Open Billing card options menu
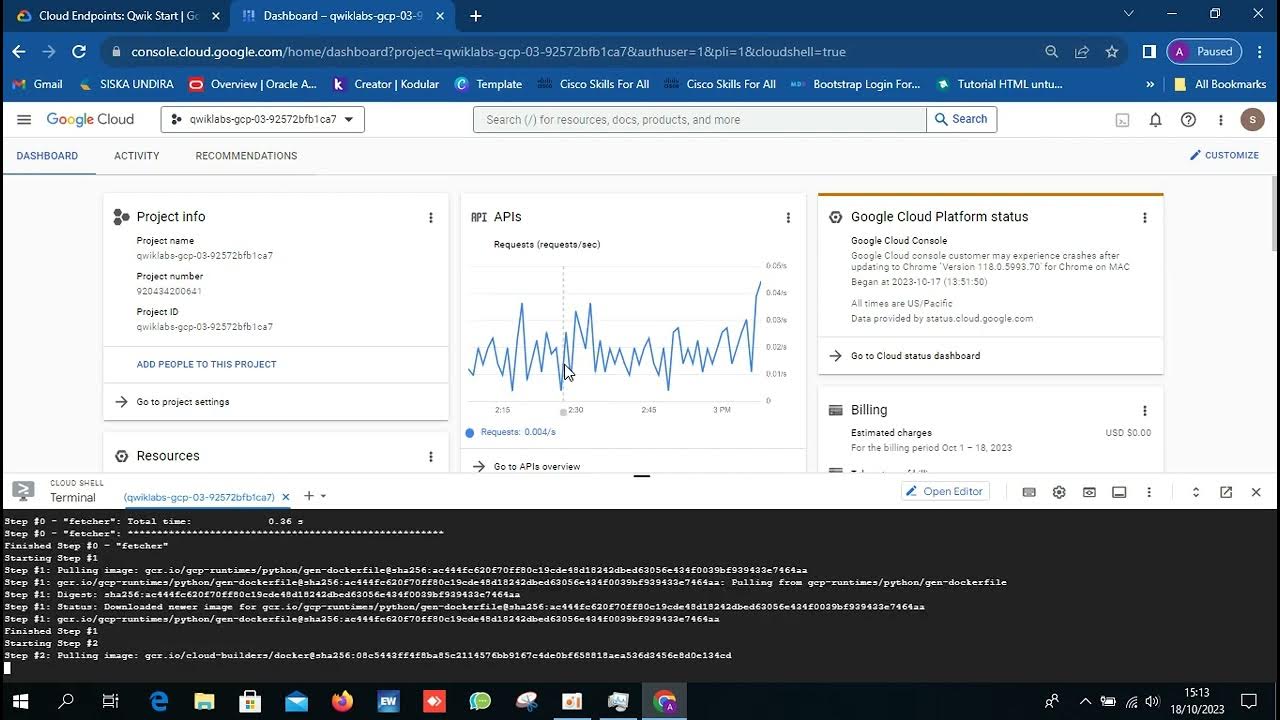The height and width of the screenshot is (720, 1280). [1145, 410]
